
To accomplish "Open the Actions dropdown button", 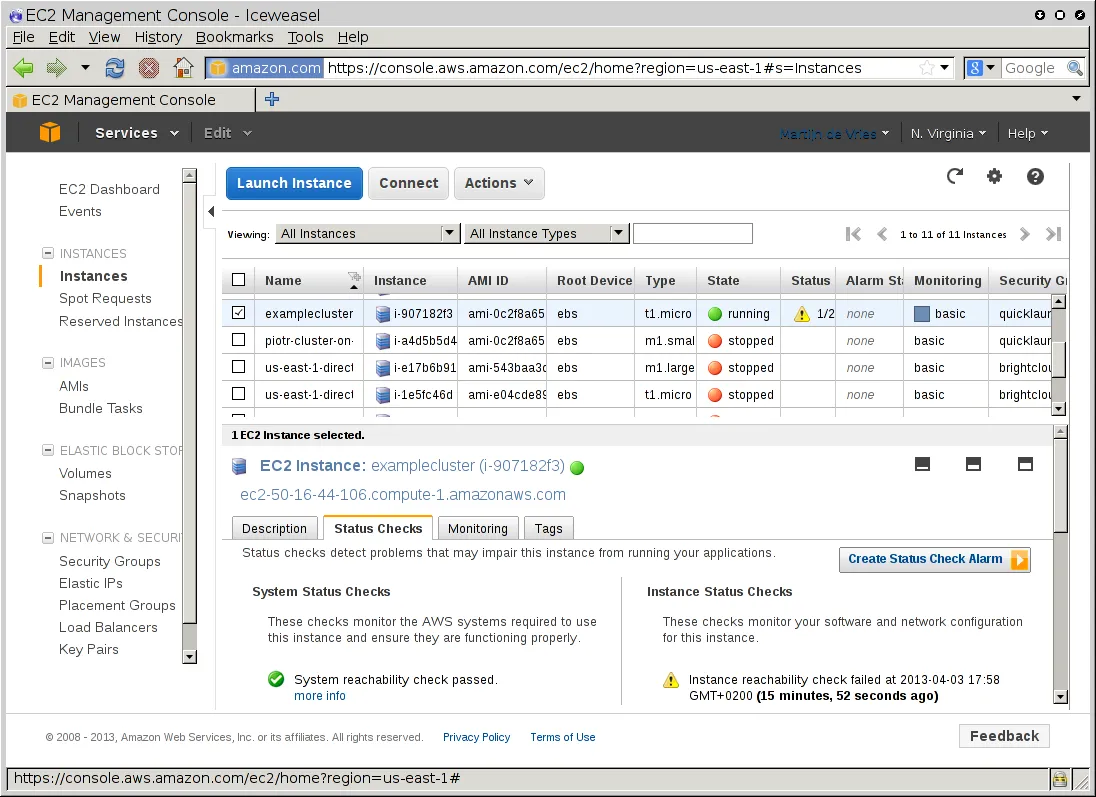I will 499,183.
